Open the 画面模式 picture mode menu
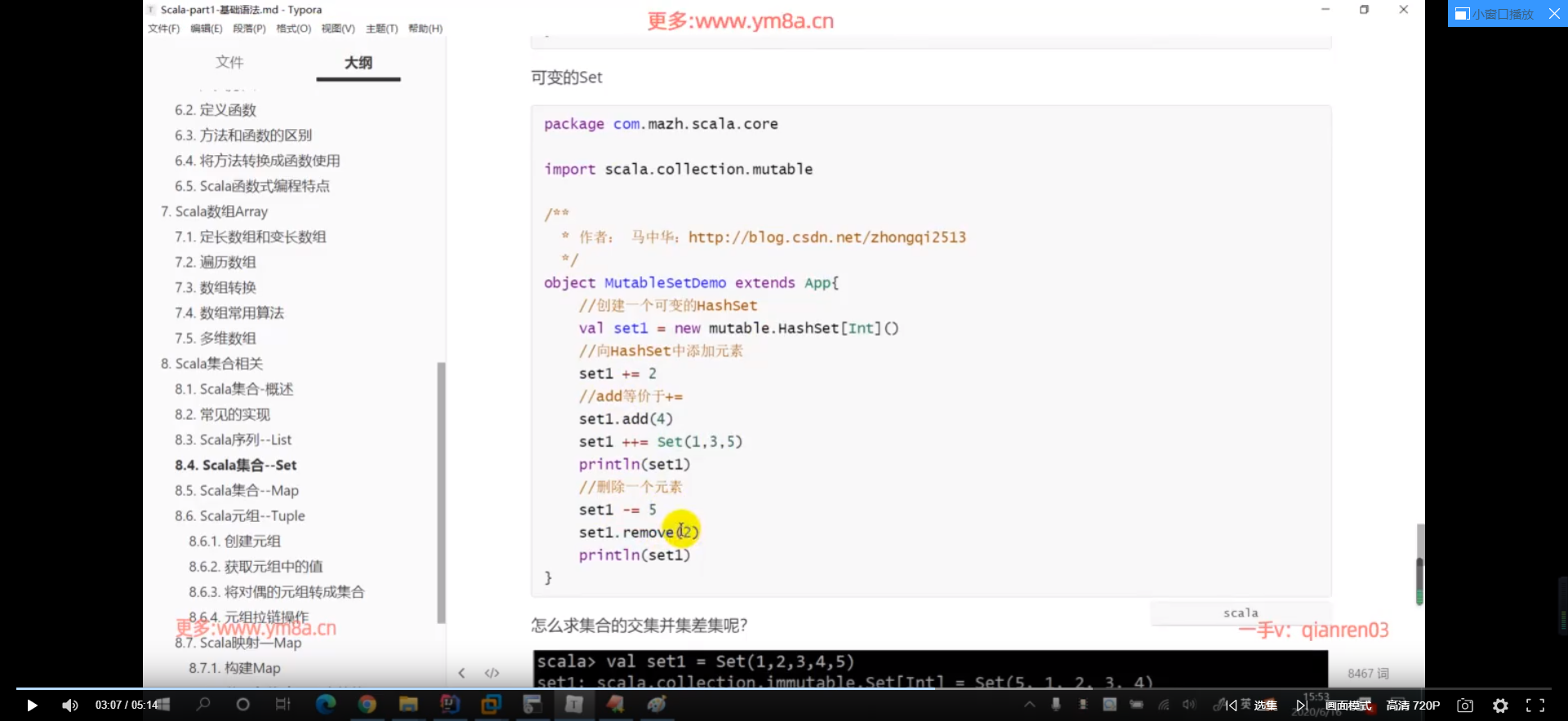The height and width of the screenshot is (721, 1568). [x=1348, y=705]
